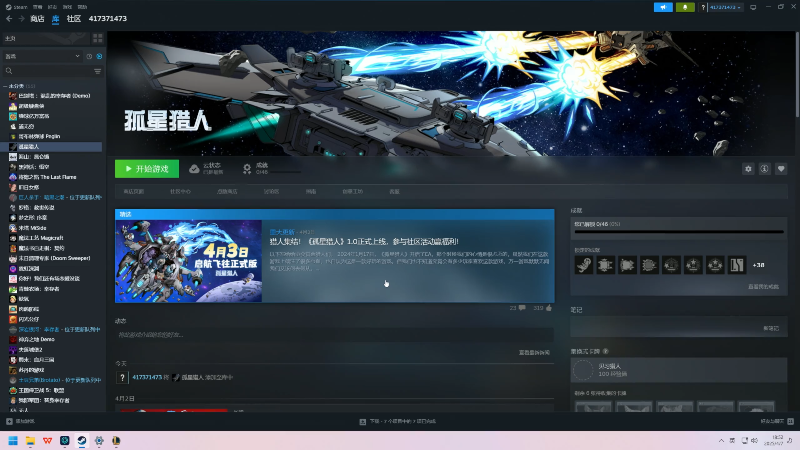Open the game info icon
This screenshot has width=800, height=450.
coord(764,169)
